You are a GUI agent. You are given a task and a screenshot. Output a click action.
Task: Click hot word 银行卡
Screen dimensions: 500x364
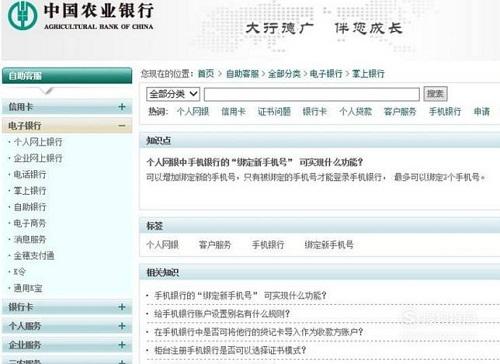click(x=314, y=111)
